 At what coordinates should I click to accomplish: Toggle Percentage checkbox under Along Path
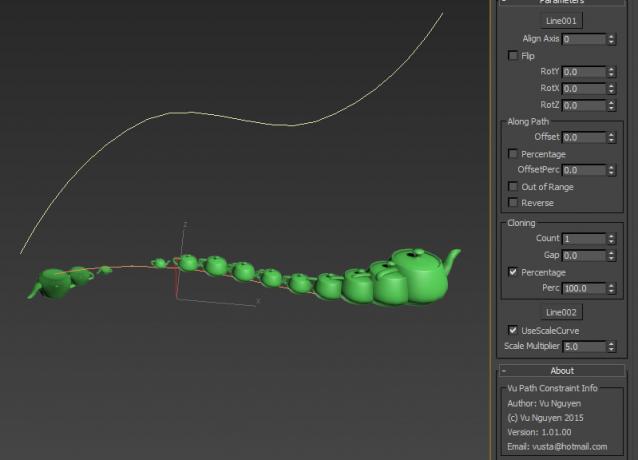(514, 154)
